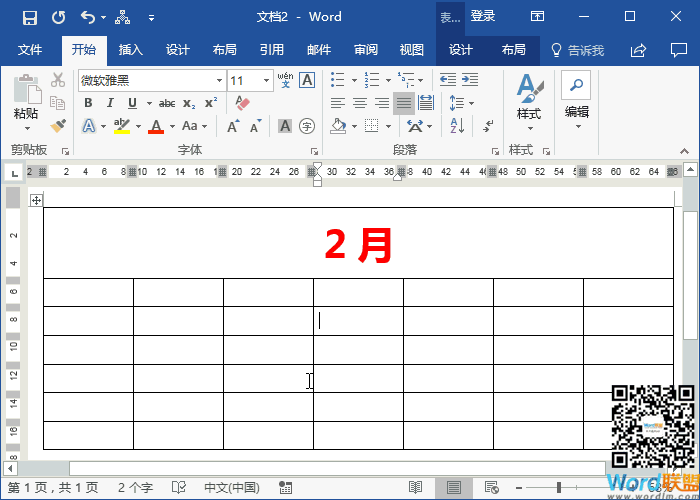
Task: Align text right
Action: point(382,104)
